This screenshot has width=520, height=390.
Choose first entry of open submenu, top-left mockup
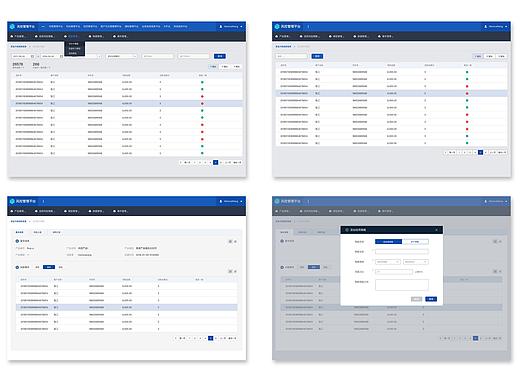click(74, 44)
